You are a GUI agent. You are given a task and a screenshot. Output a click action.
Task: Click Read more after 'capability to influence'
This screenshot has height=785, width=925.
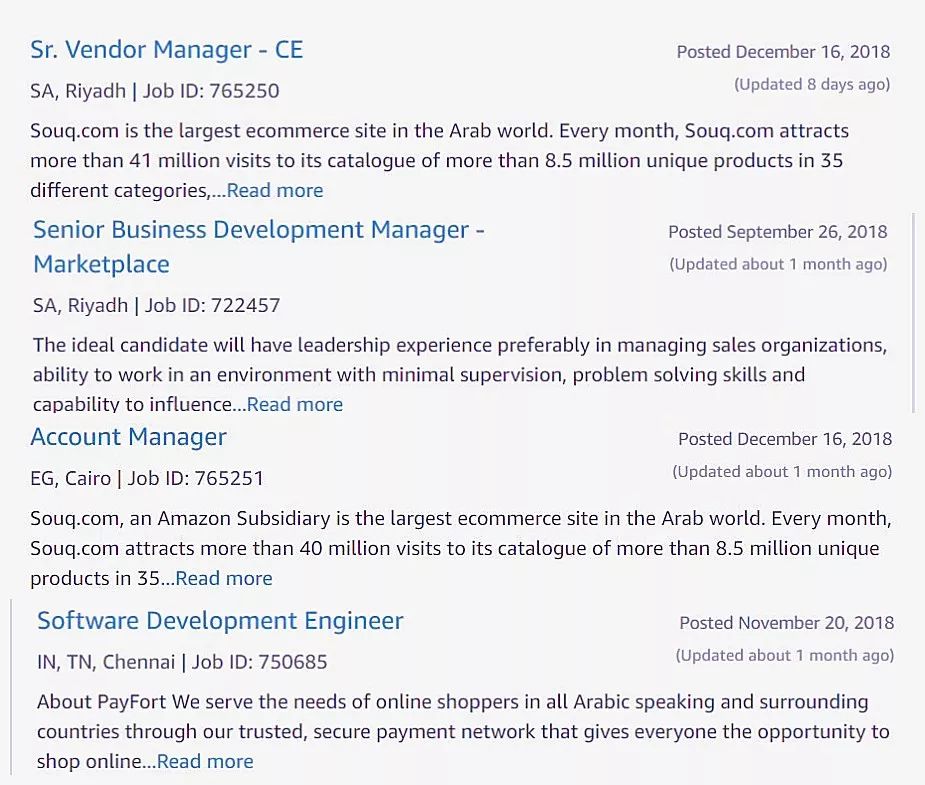tap(294, 405)
